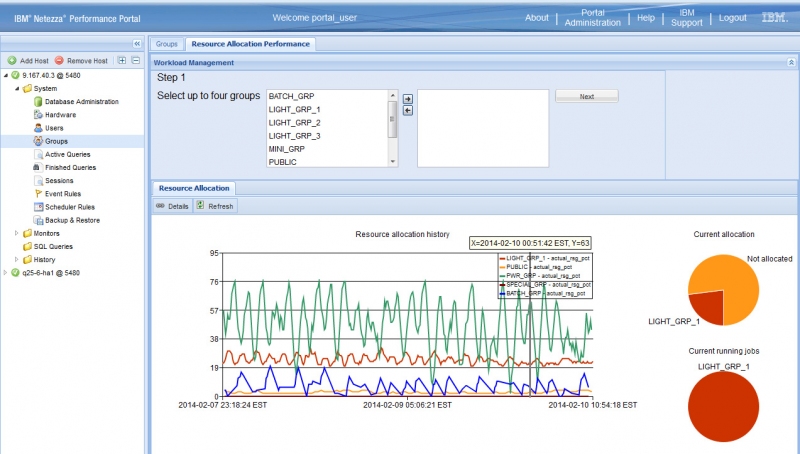Collapse the System folder node
Screen dimensions: 800x454
coord(17,88)
